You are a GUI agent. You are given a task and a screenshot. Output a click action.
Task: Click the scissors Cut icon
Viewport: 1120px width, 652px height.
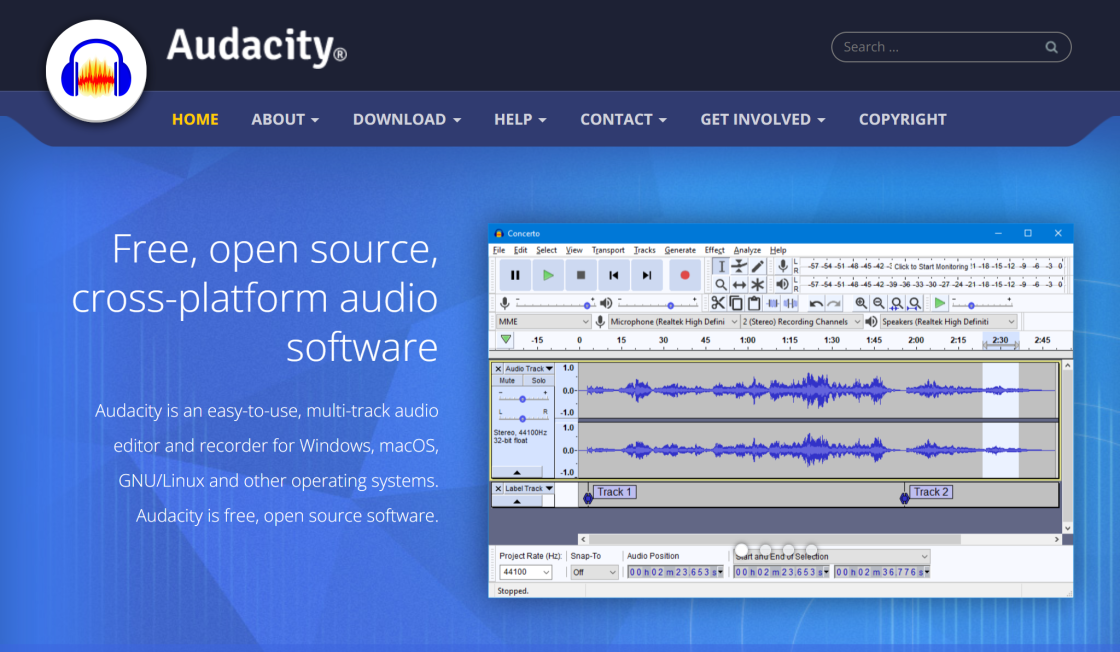(x=718, y=303)
